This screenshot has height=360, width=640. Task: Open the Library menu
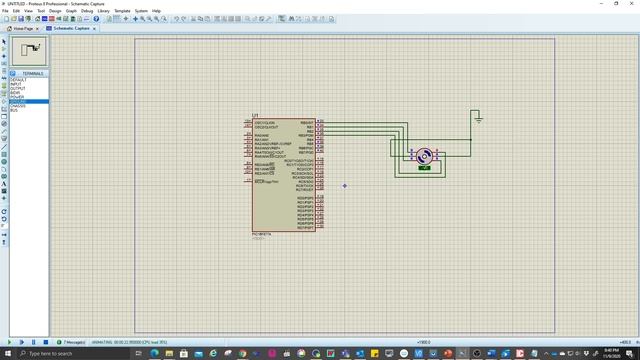103,11
